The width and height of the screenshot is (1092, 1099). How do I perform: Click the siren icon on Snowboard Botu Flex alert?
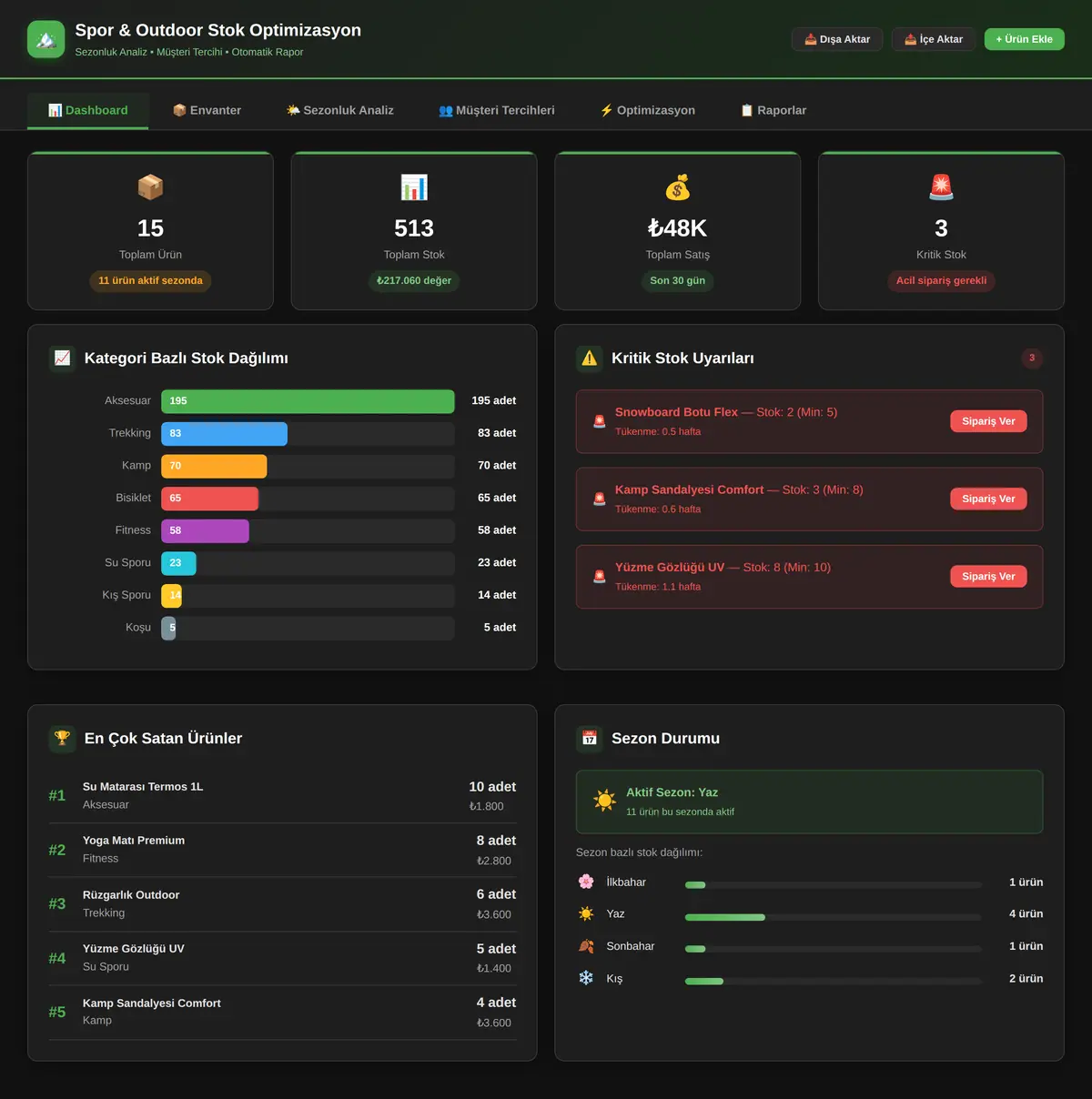[600, 421]
